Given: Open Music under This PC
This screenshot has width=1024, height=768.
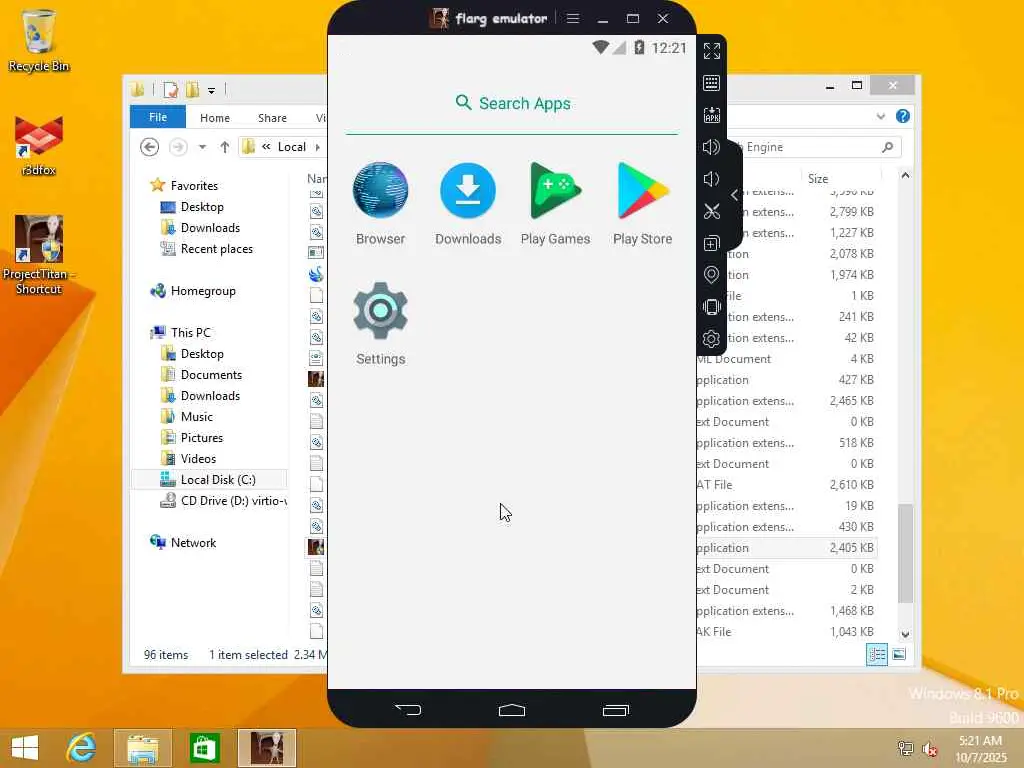Looking at the screenshot, I should [x=197, y=417].
